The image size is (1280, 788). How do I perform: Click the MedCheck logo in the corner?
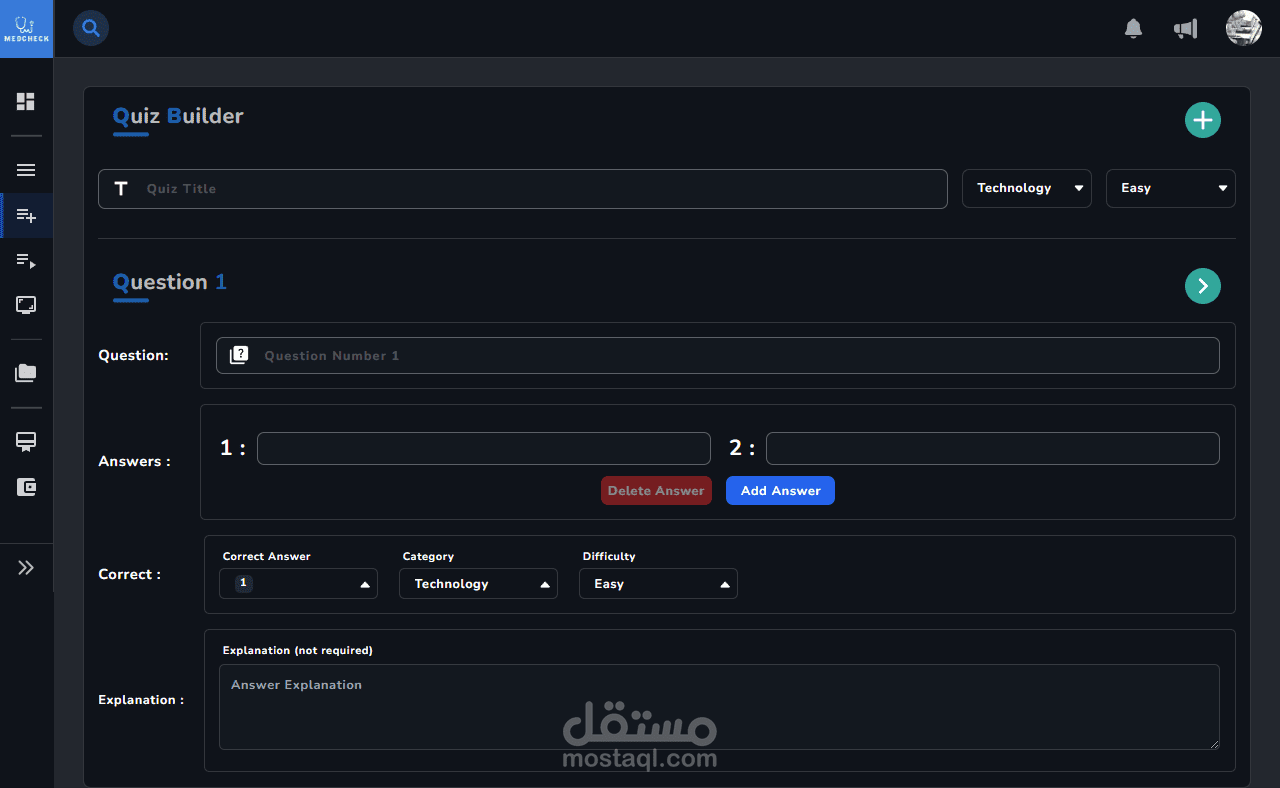[26, 28]
